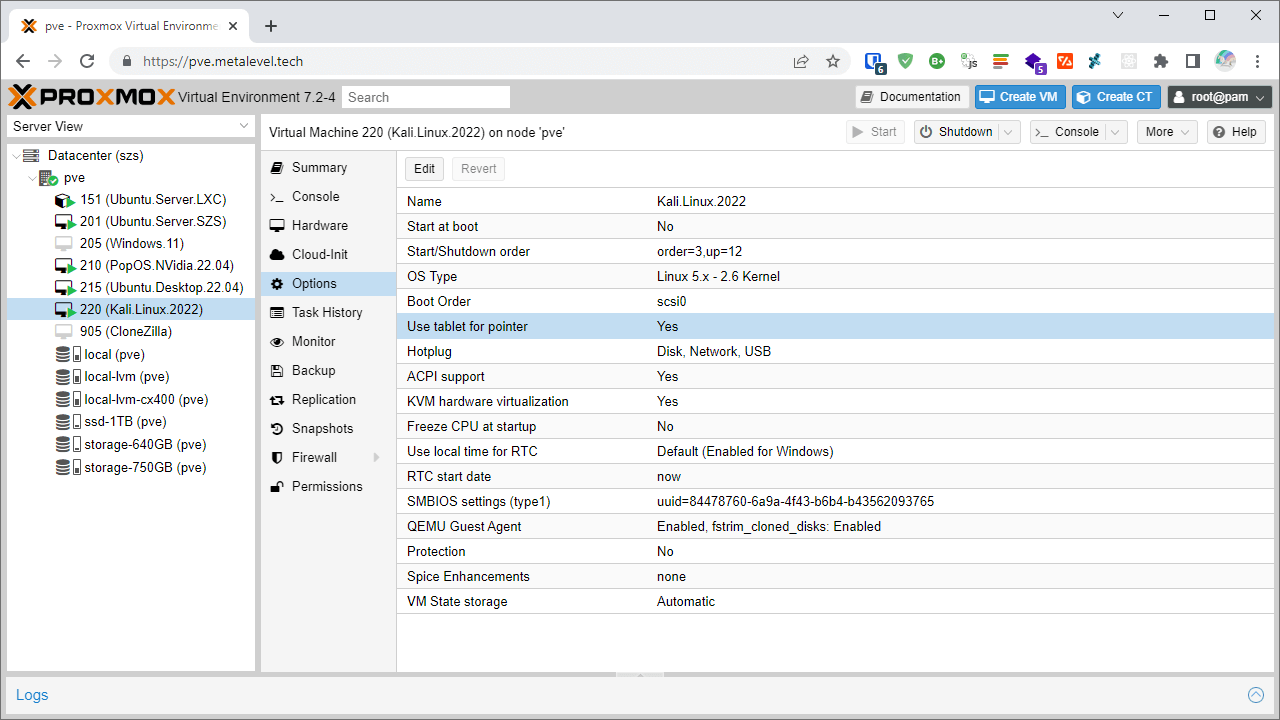
Task: Select the Hotplug option row
Action: point(835,351)
